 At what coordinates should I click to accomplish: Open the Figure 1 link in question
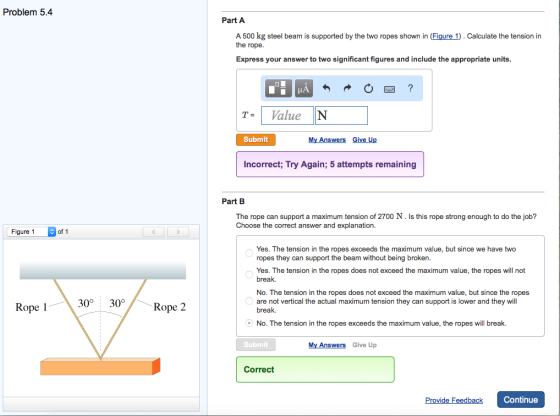[x=445, y=36]
